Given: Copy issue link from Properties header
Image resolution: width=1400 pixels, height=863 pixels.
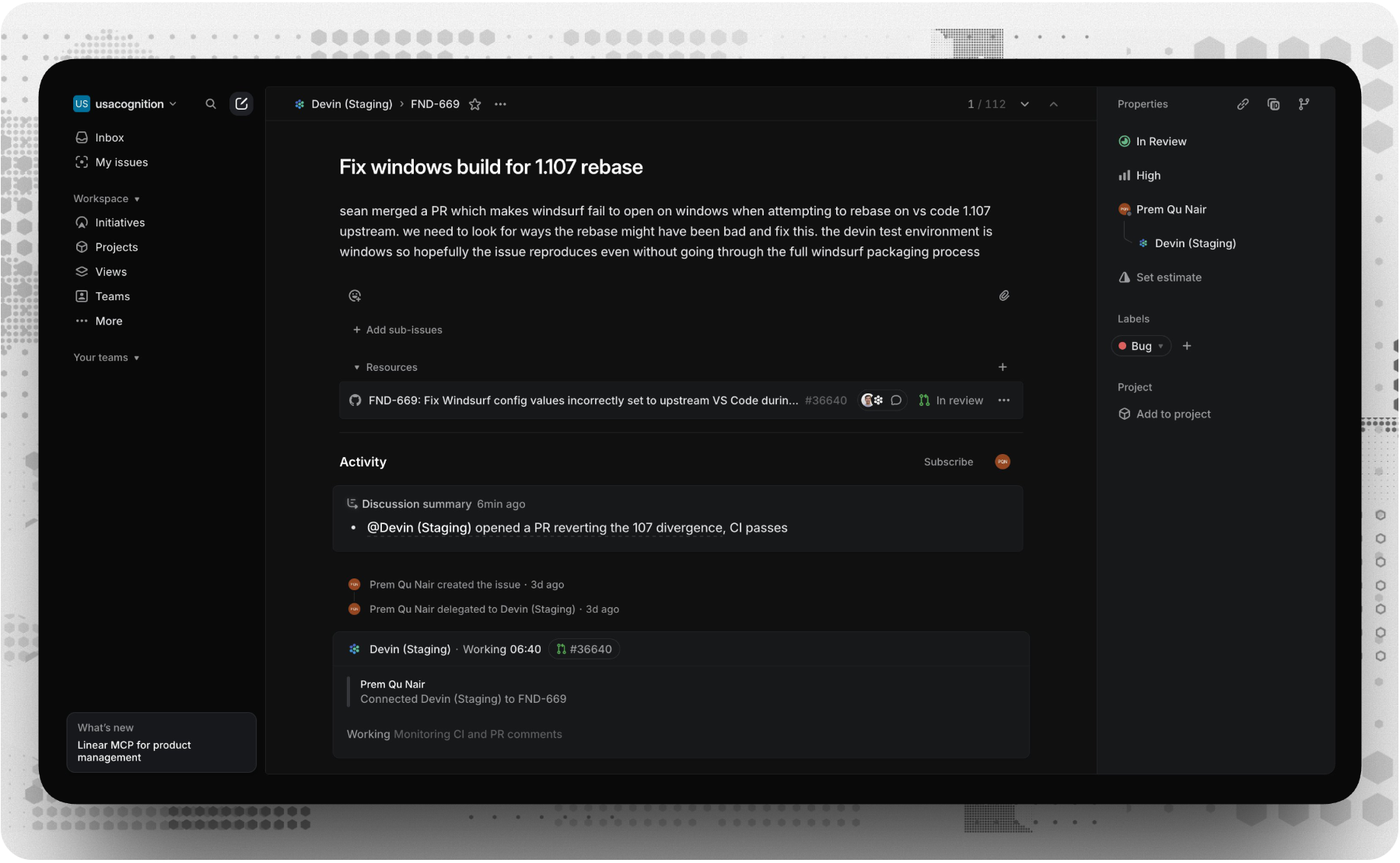Looking at the screenshot, I should (1243, 104).
